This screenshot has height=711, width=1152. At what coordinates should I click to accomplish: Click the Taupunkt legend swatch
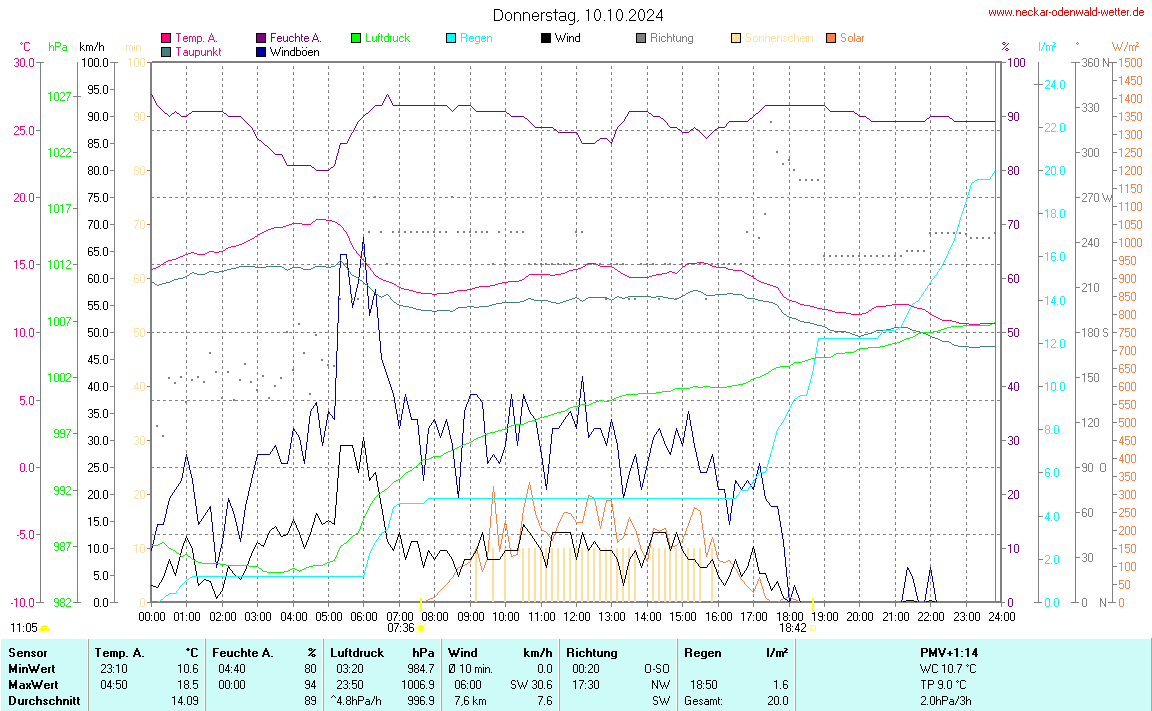[166, 51]
